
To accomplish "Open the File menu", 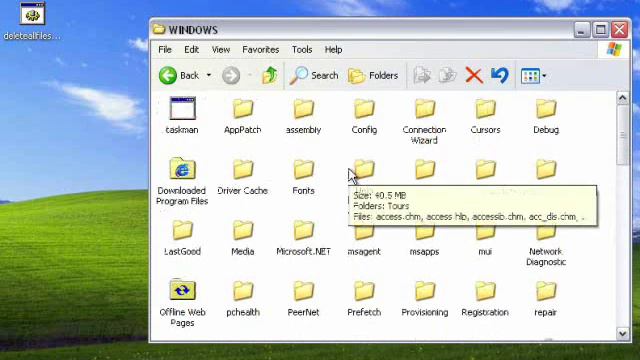I will click(165, 50).
